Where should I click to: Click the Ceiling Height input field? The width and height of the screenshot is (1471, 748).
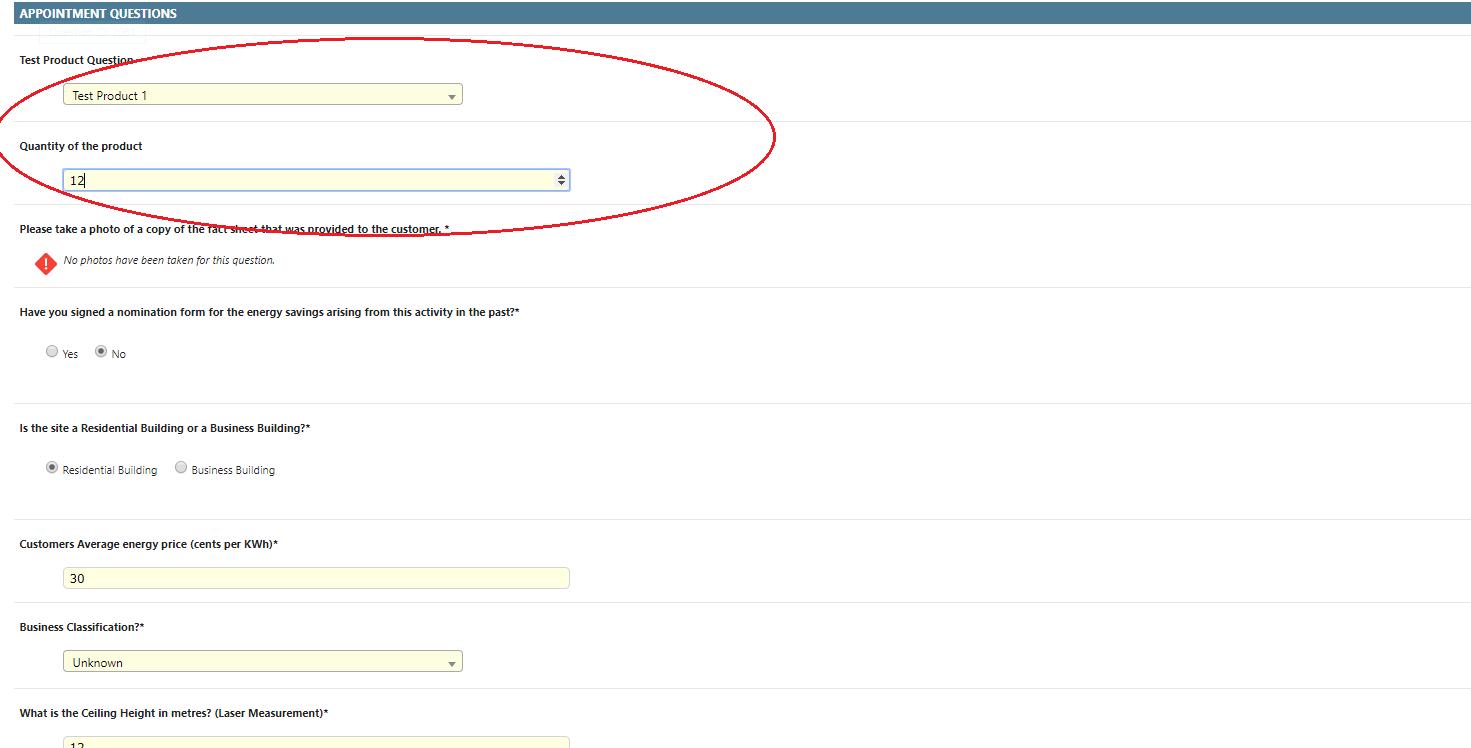tap(316, 742)
